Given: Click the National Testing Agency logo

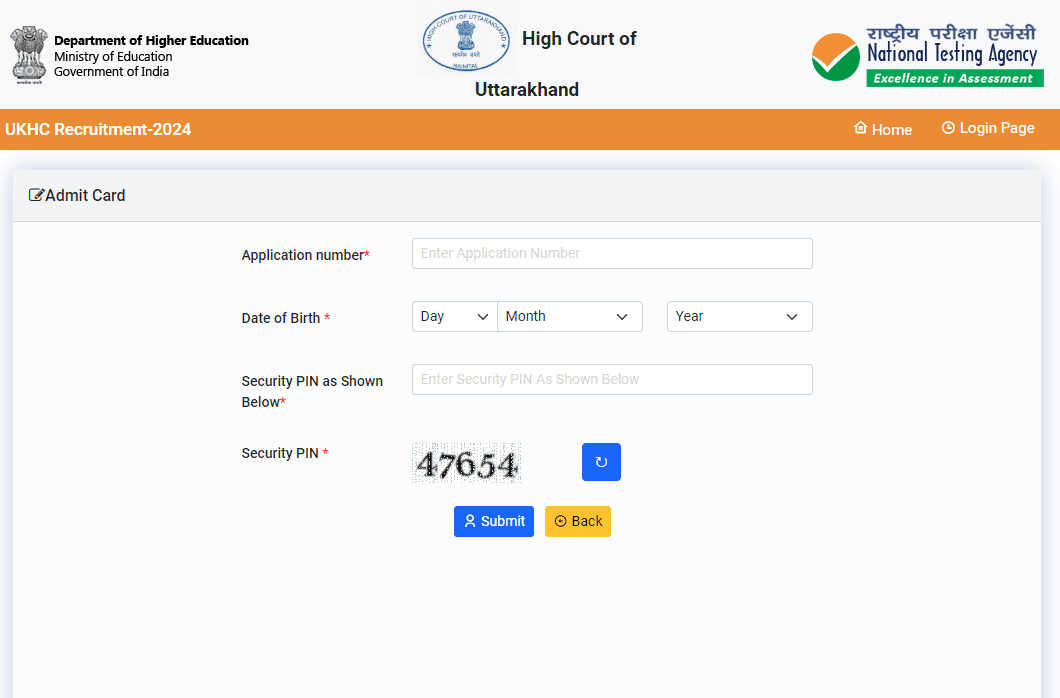Looking at the screenshot, I should (927, 56).
